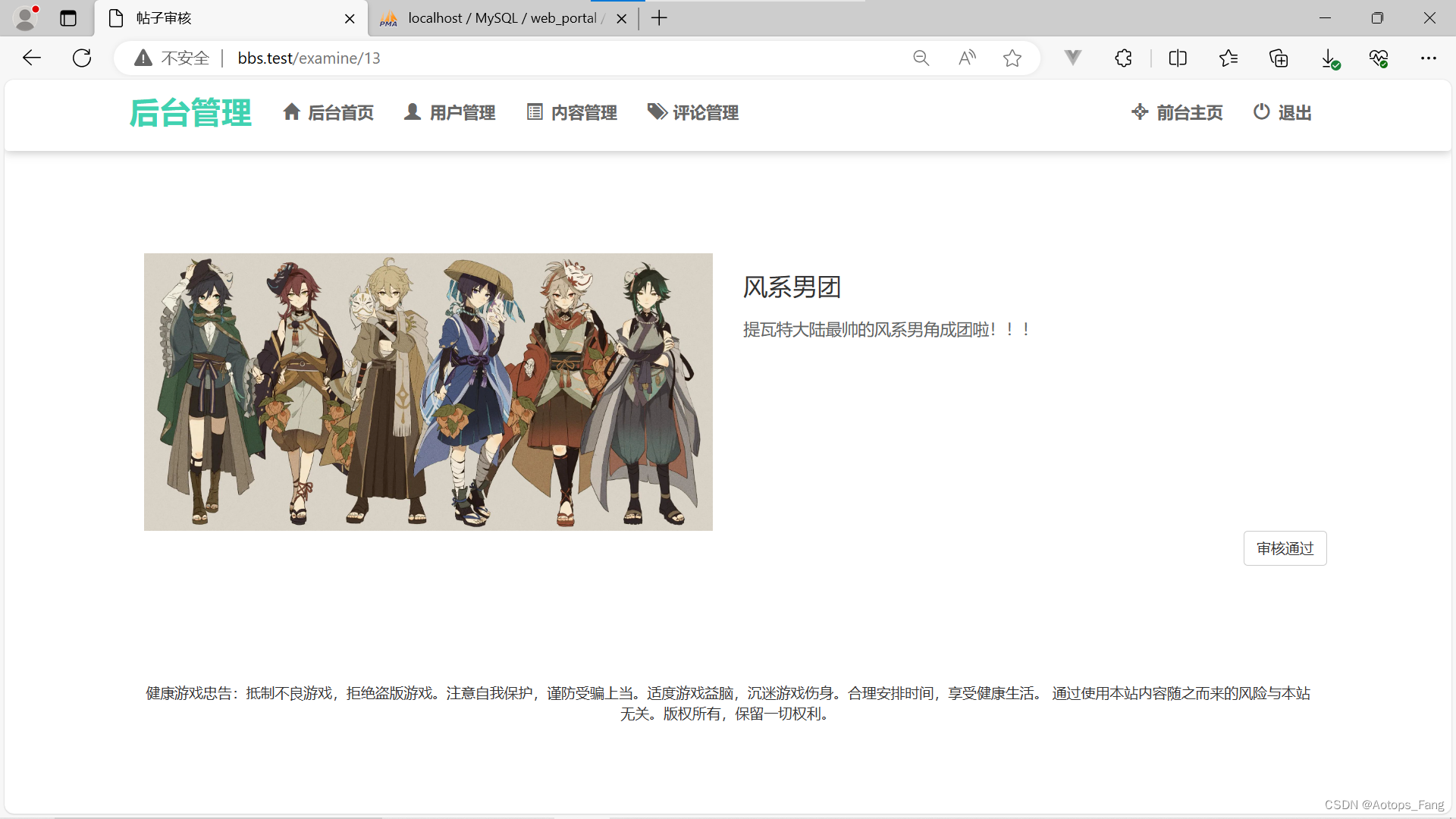Open the favorites list icon
Image resolution: width=1456 pixels, height=819 pixels.
(1228, 58)
